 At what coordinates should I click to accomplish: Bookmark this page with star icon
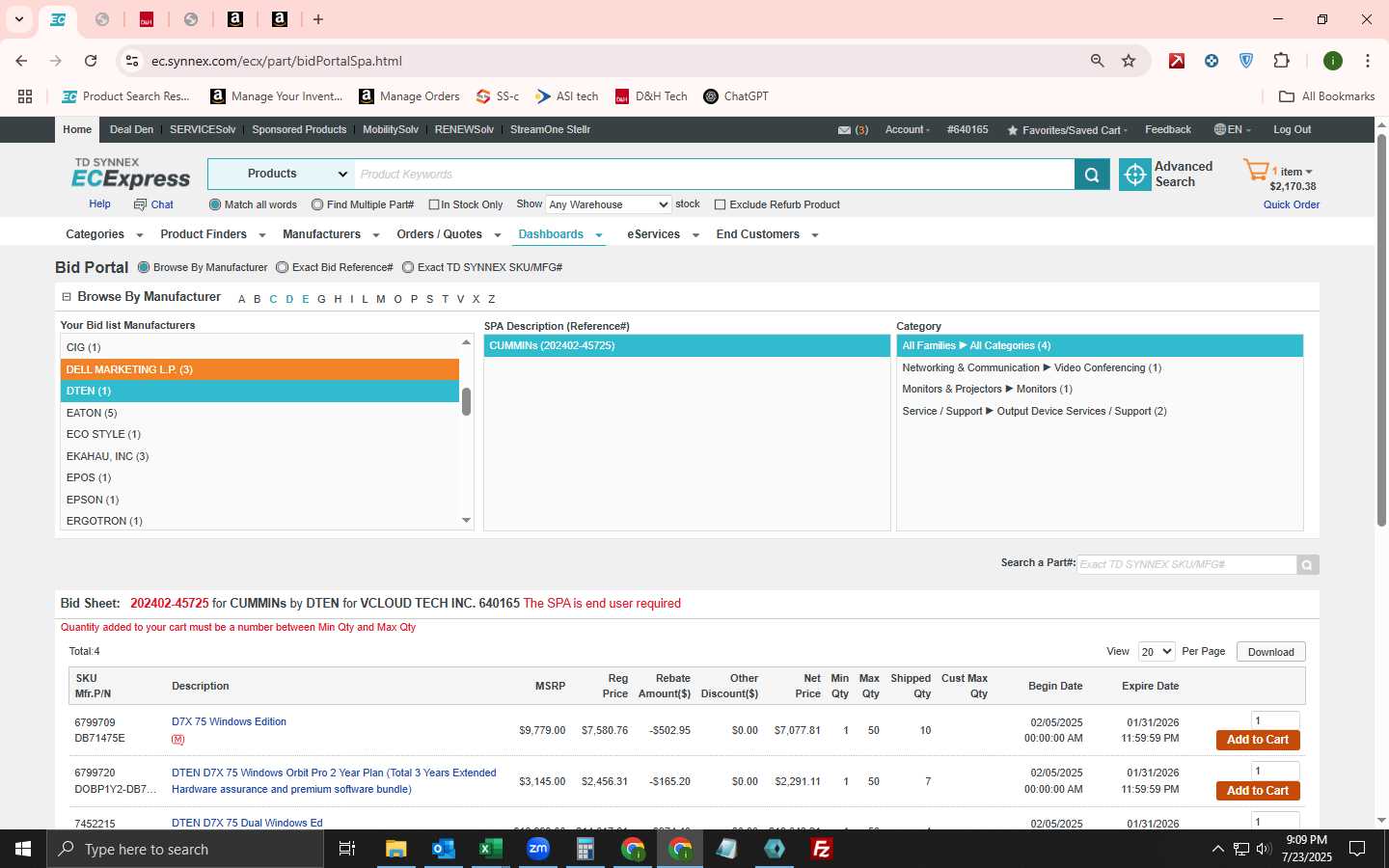(x=1129, y=61)
